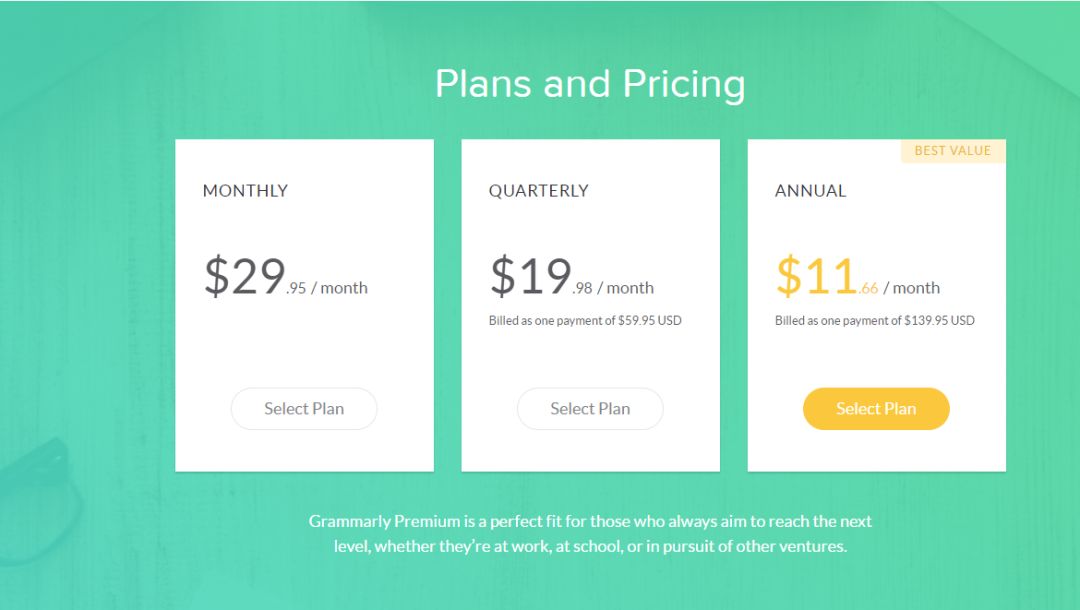Select the Monthly plan button
Image resolution: width=1080 pixels, height=610 pixels.
pyautogui.click(x=304, y=409)
